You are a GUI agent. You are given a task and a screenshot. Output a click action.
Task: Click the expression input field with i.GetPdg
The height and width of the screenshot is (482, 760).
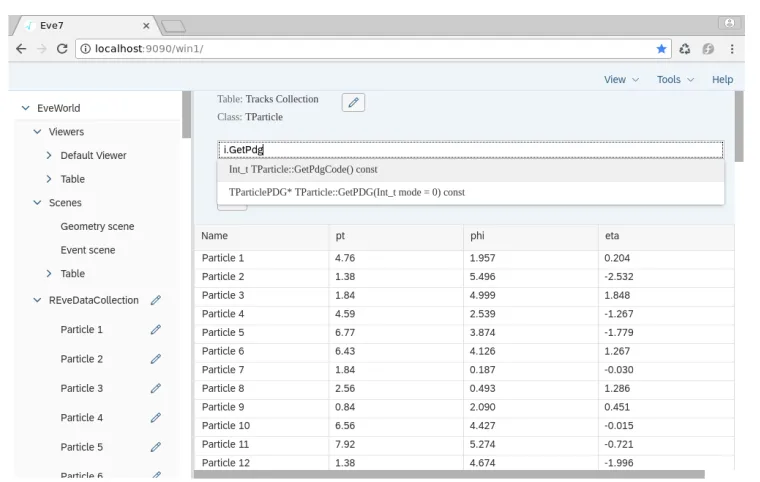click(x=471, y=150)
